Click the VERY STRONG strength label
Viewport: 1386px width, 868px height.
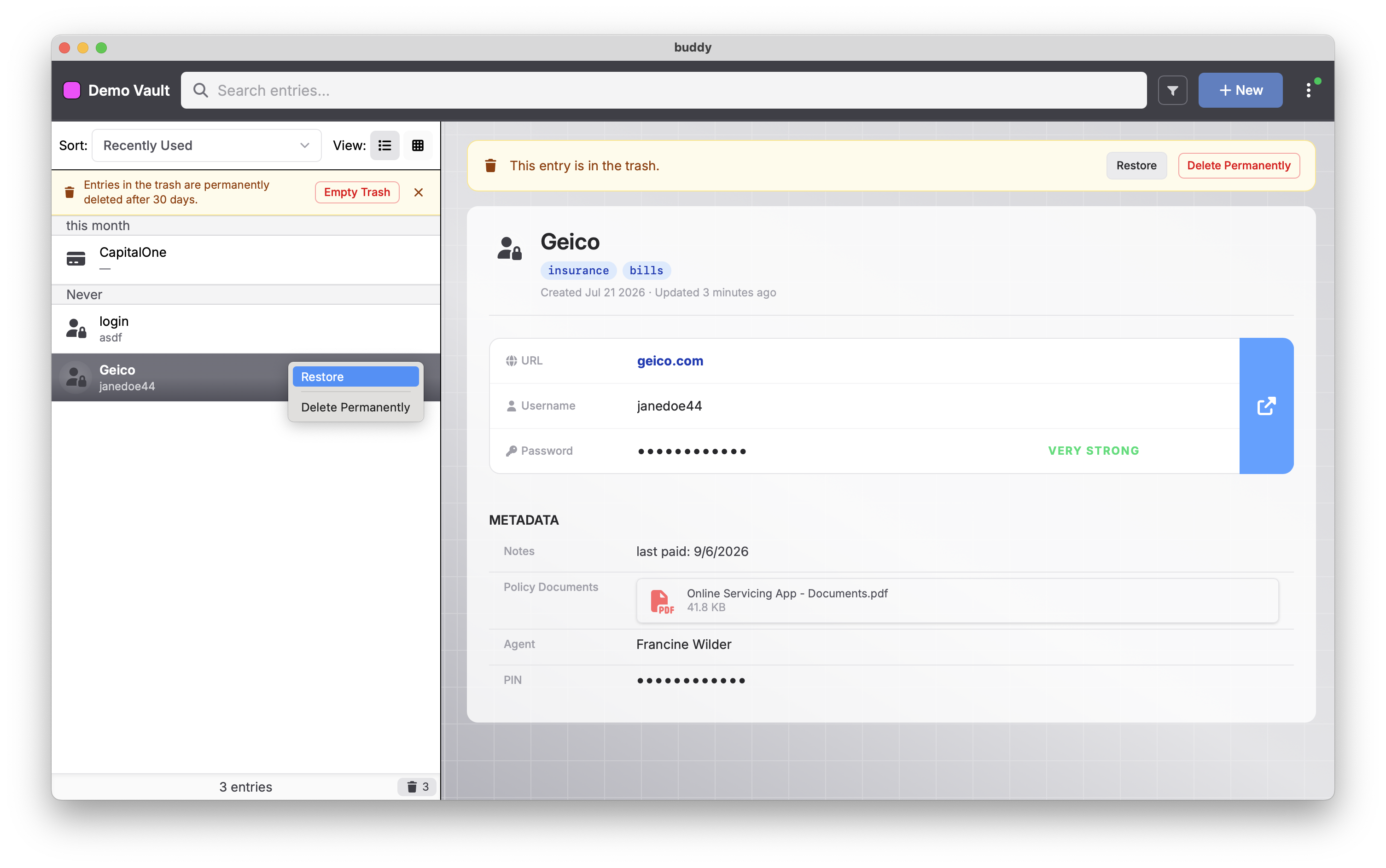coord(1093,451)
